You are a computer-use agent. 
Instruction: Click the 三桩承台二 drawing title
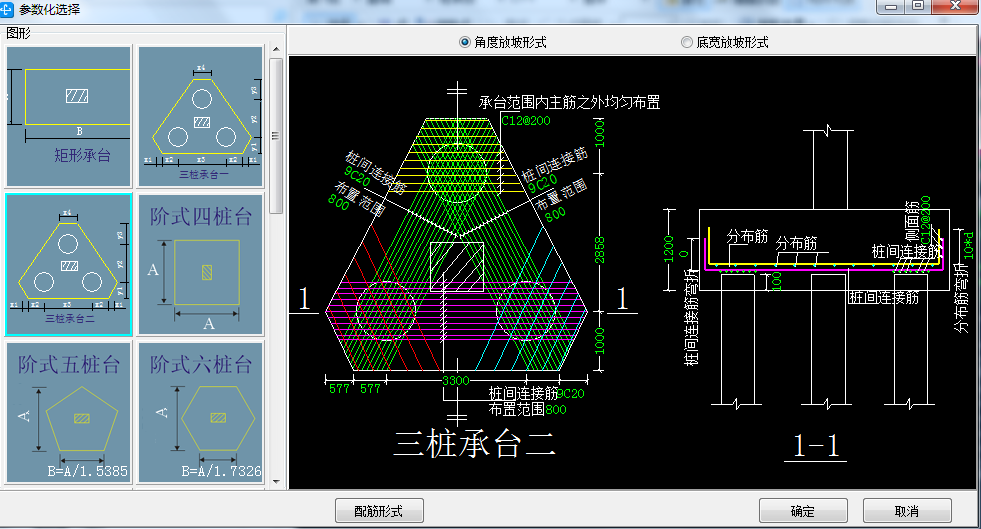point(474,445)
